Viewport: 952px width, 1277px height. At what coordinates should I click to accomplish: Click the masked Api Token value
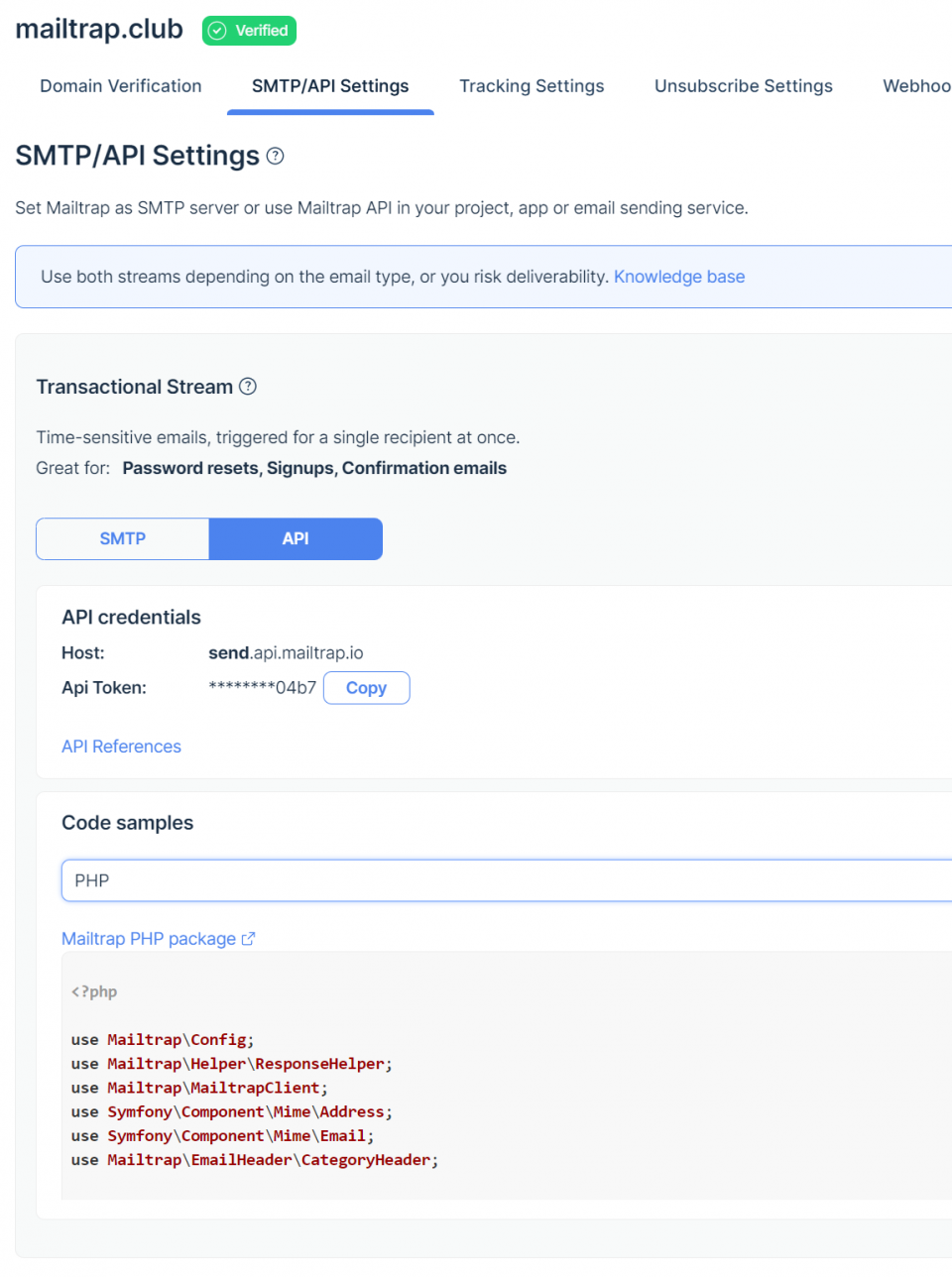pyautogui.click(x=262, y=687)
